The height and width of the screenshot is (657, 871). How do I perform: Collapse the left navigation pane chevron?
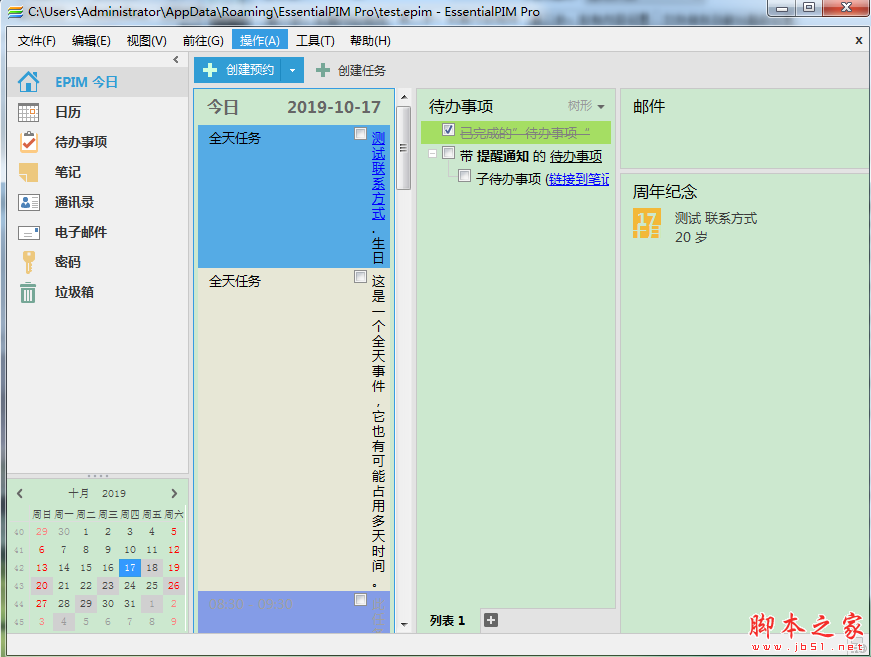(176, 59)
